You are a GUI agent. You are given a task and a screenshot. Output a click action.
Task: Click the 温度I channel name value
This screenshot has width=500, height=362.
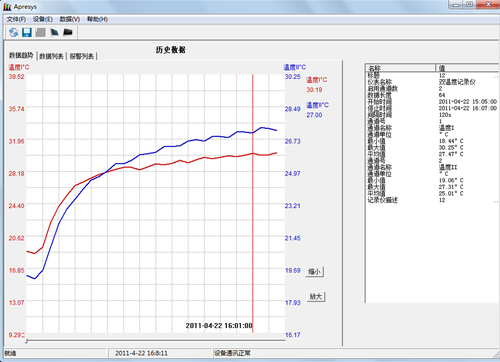tap(446, 128)
